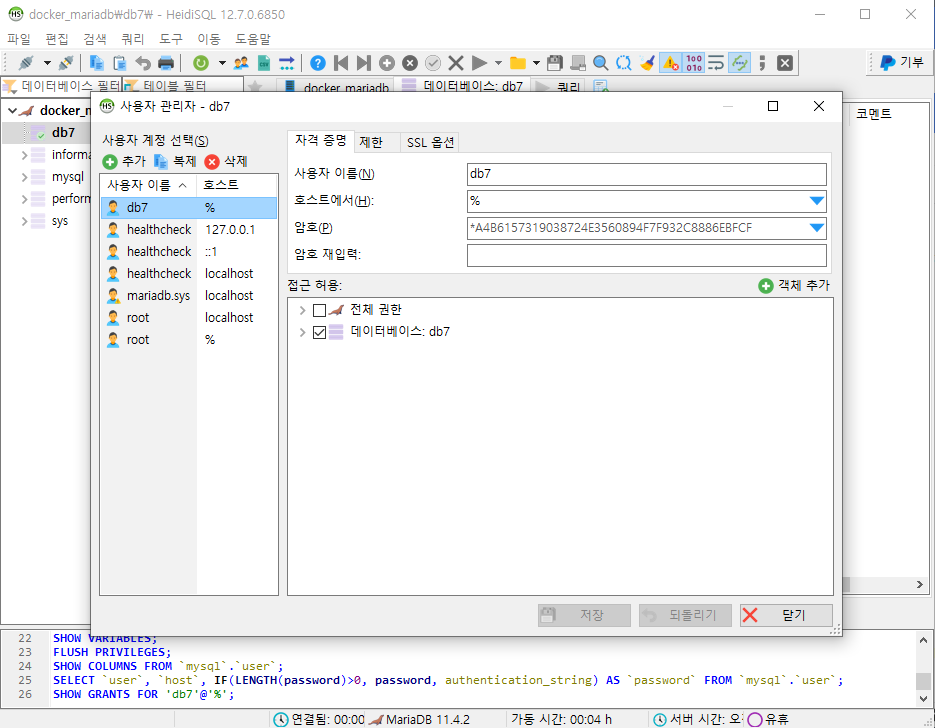Open the File menu
Screen dimensions: 935x728
18,39
